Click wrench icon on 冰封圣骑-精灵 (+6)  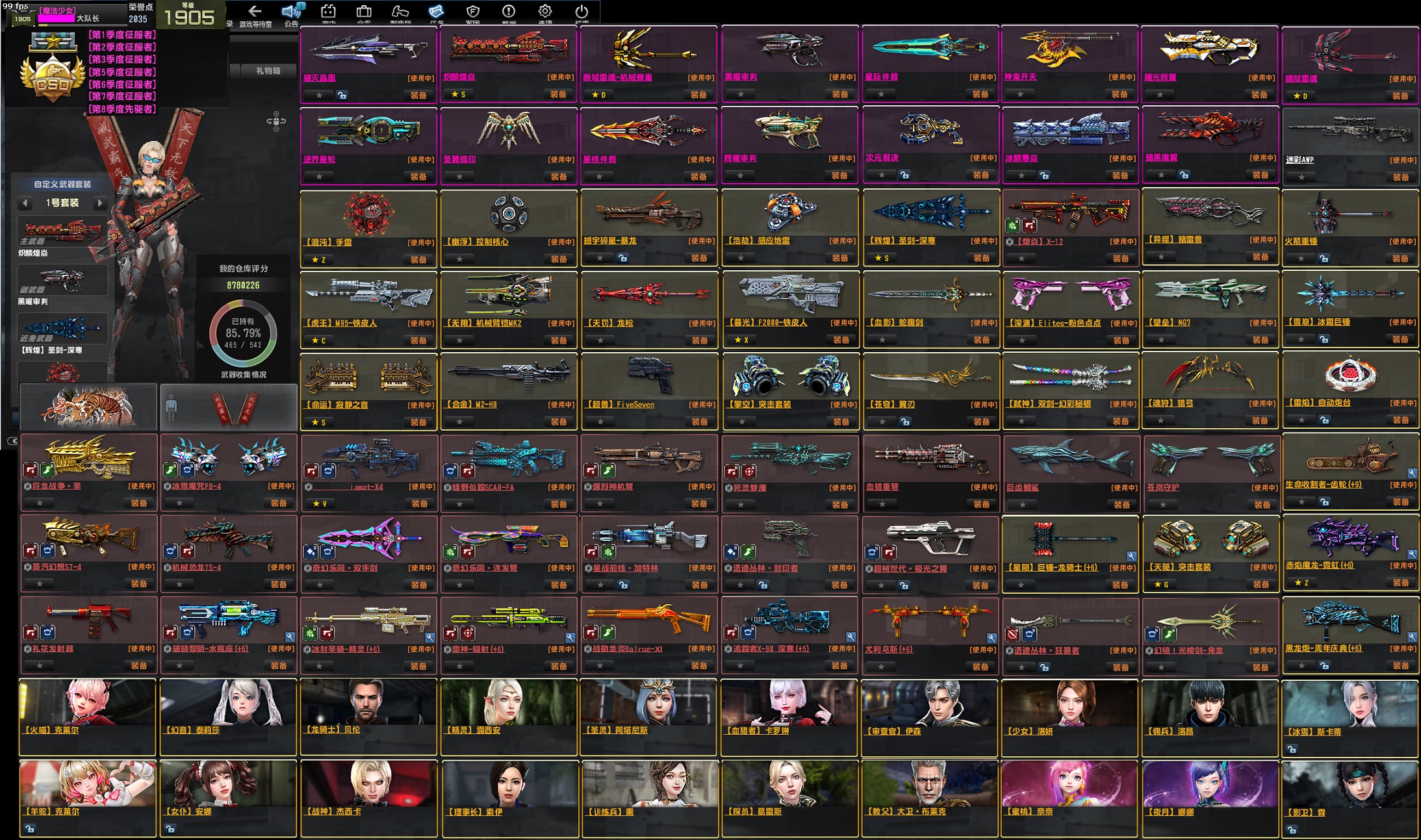click(429, 637)
